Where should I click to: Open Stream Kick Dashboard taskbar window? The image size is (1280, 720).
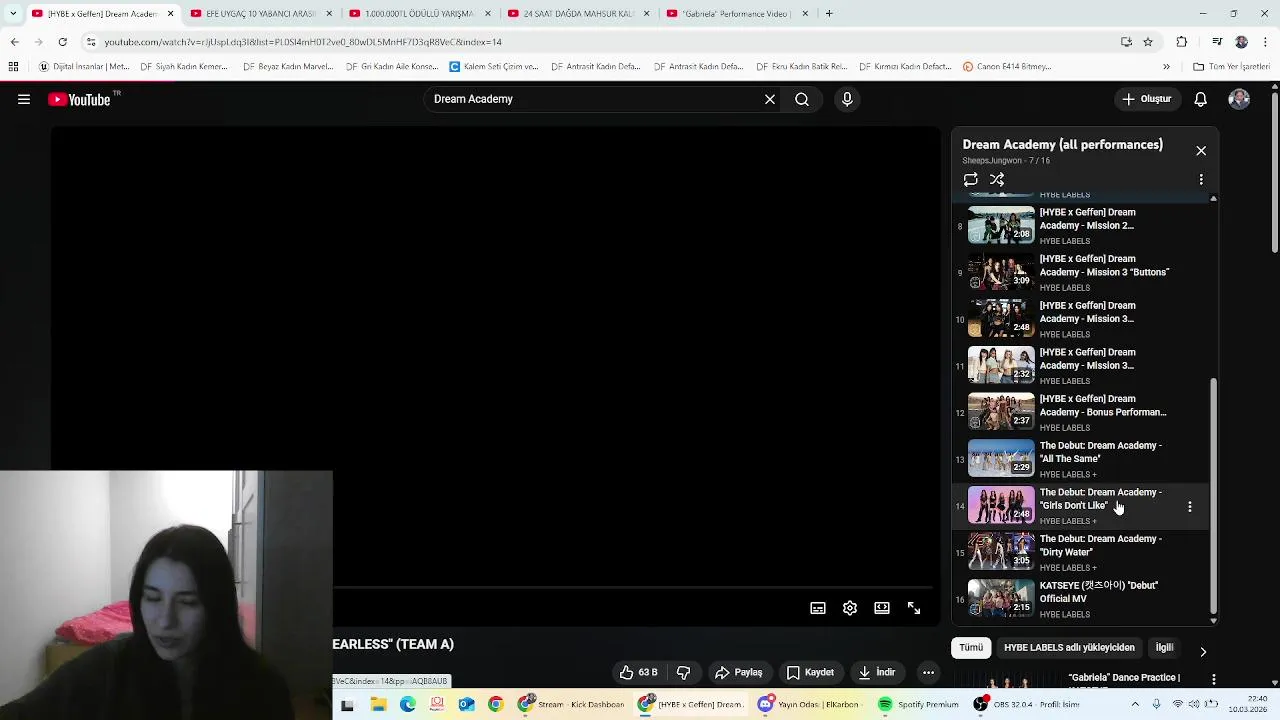(x=571, y=705)
